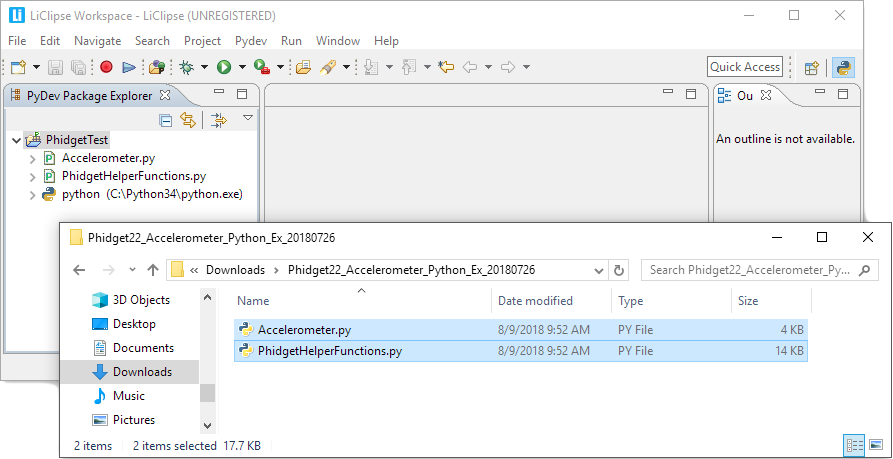Expand the python interpreter node

pos(32,195)
